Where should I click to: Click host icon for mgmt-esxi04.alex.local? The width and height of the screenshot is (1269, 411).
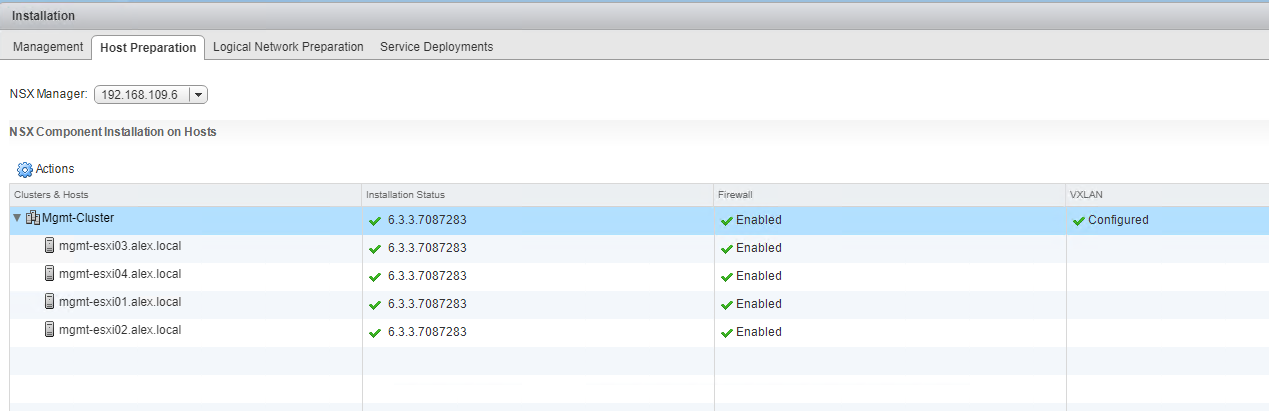tap(49, 274)
